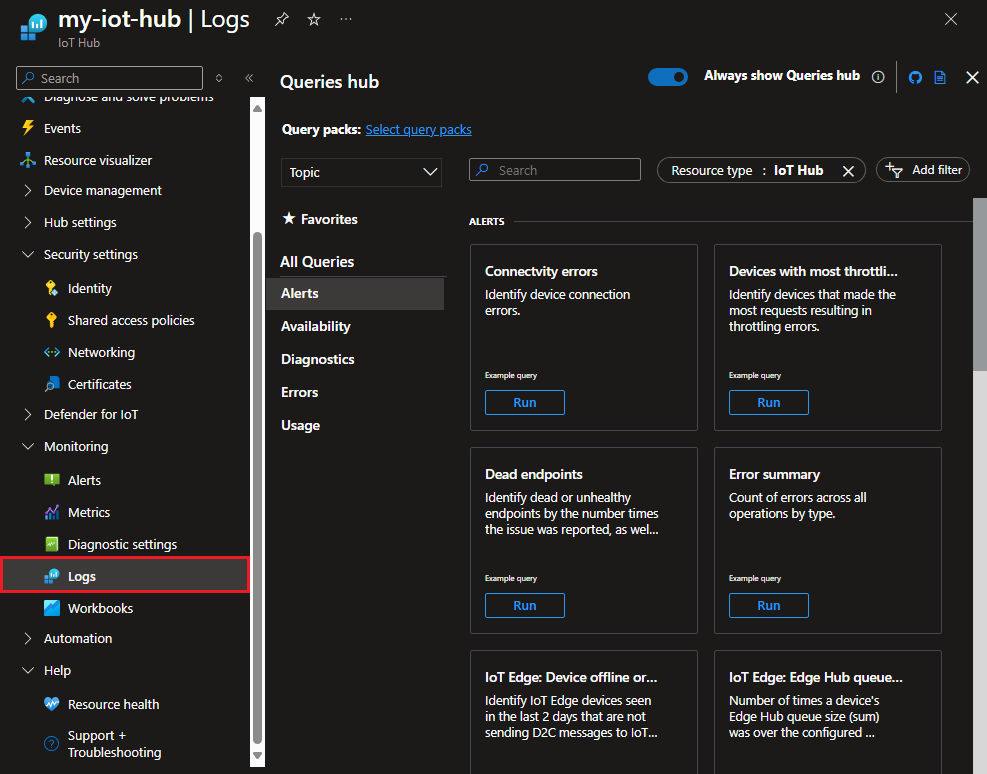Viewport: 987px width, 774px height.
Task: Click the Add filter button
Action: coord(923,170)
